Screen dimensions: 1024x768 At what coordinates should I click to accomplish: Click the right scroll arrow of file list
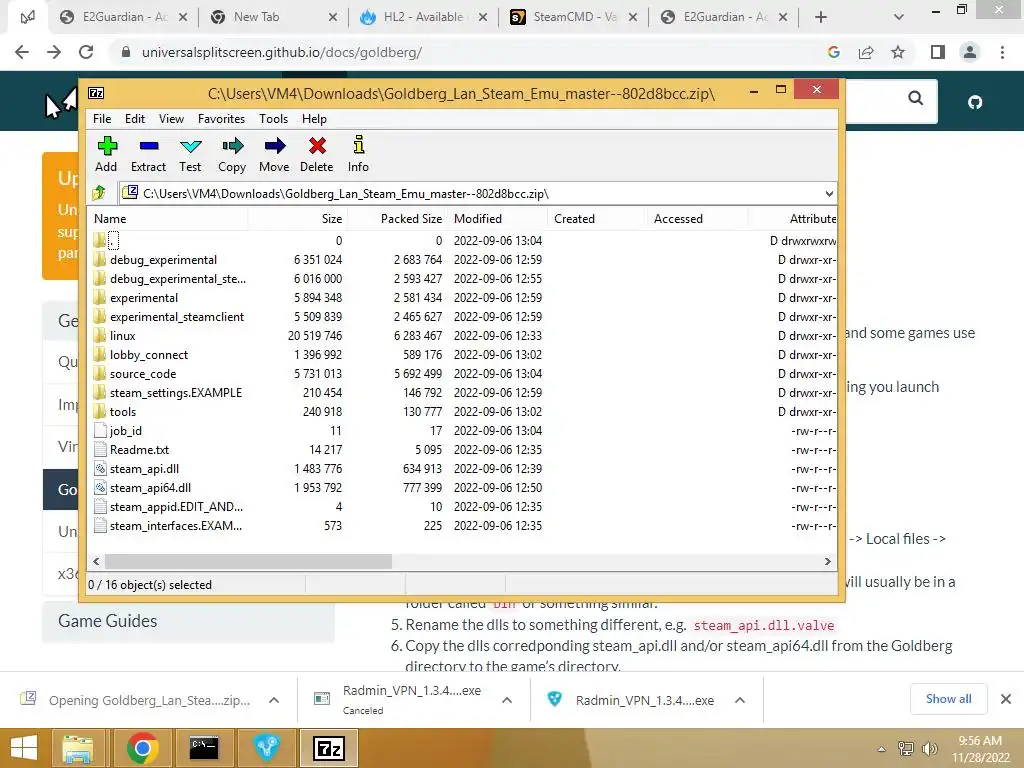point(827,561)
